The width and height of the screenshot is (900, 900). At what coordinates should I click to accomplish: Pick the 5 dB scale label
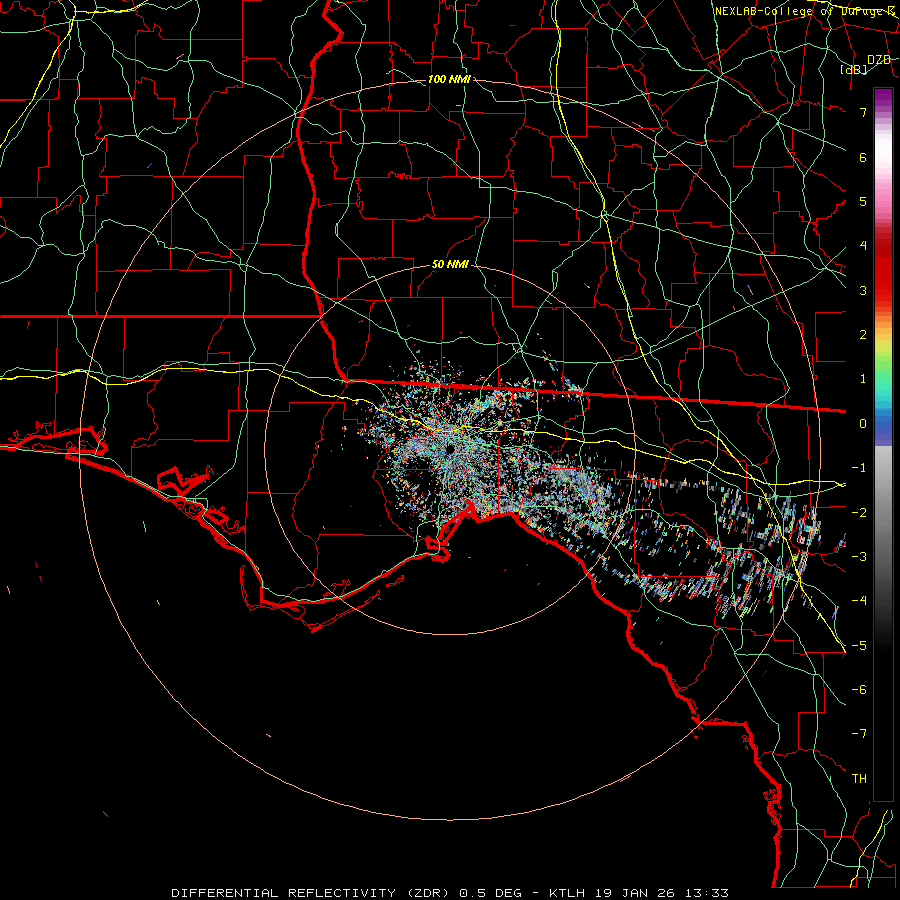(x=863, y=201)
